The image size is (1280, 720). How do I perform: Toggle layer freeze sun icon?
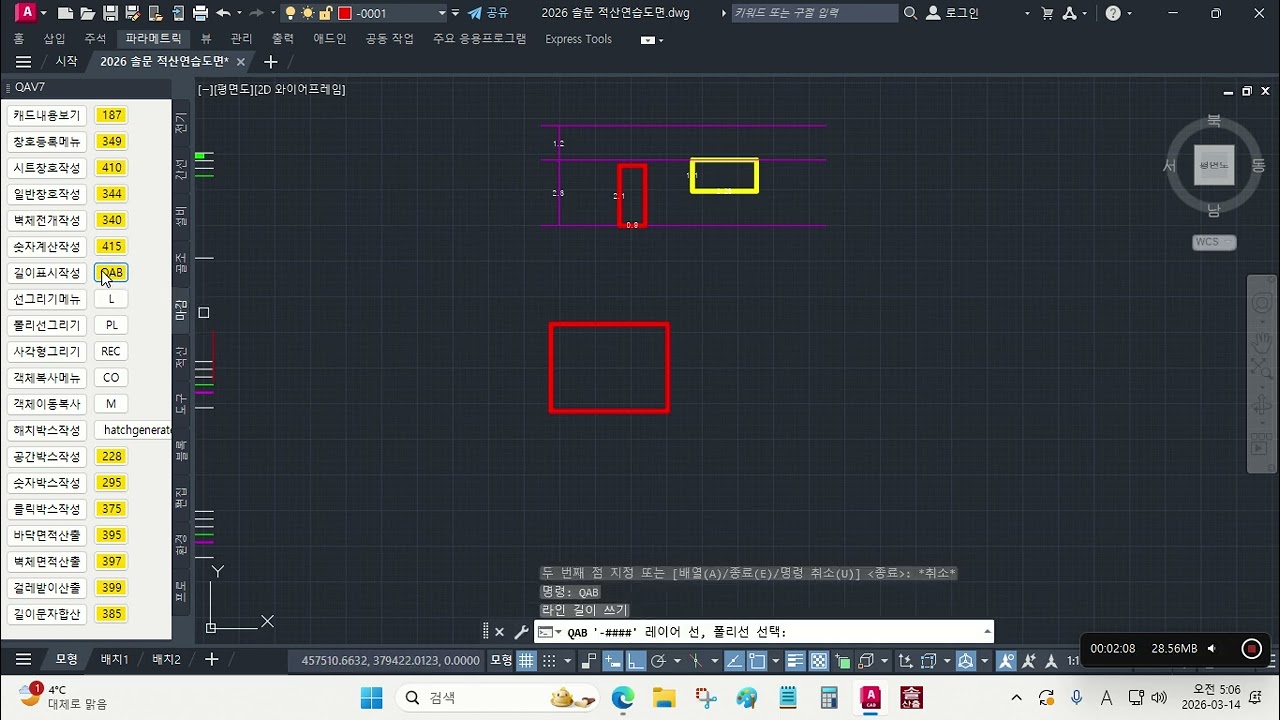(x=307, y=13)
